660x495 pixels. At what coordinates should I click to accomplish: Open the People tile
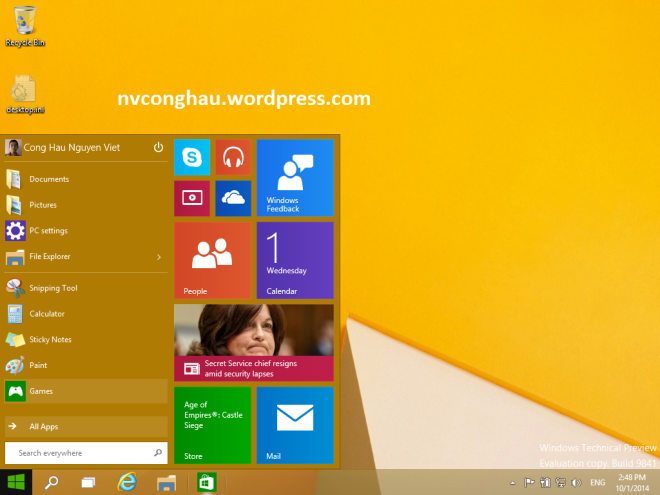[x=213, y=260]
